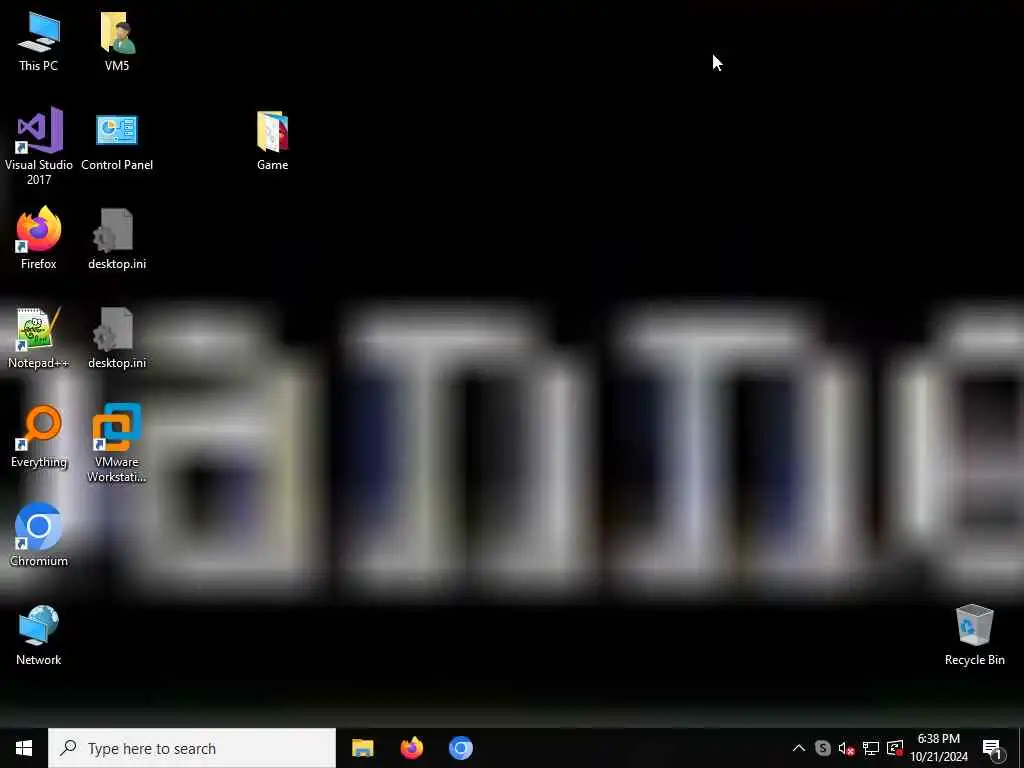The width and height of the screenshot is (1024, 768).
Task: Click the taskbar search box
Action: 192,748
